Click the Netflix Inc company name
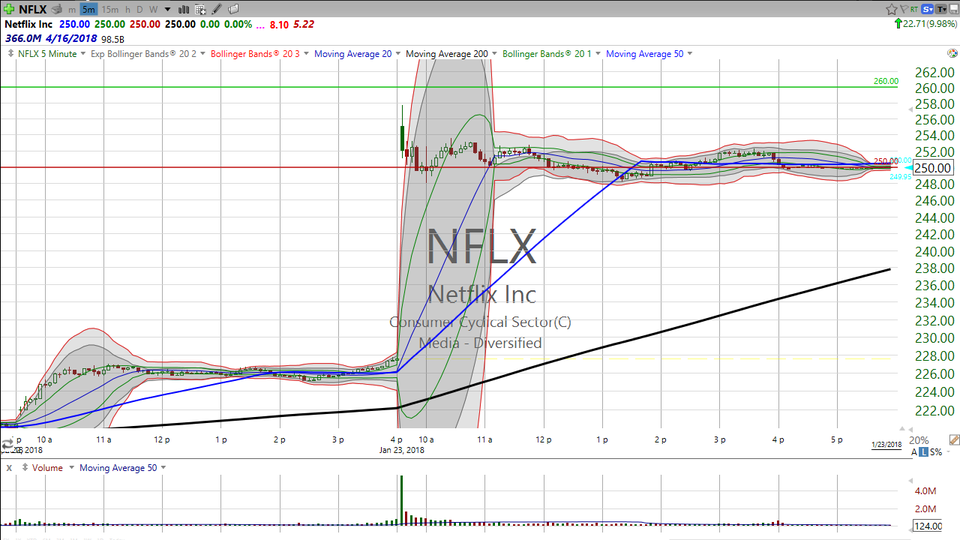This screenshot has height=540, width=960. click(29, 24)
